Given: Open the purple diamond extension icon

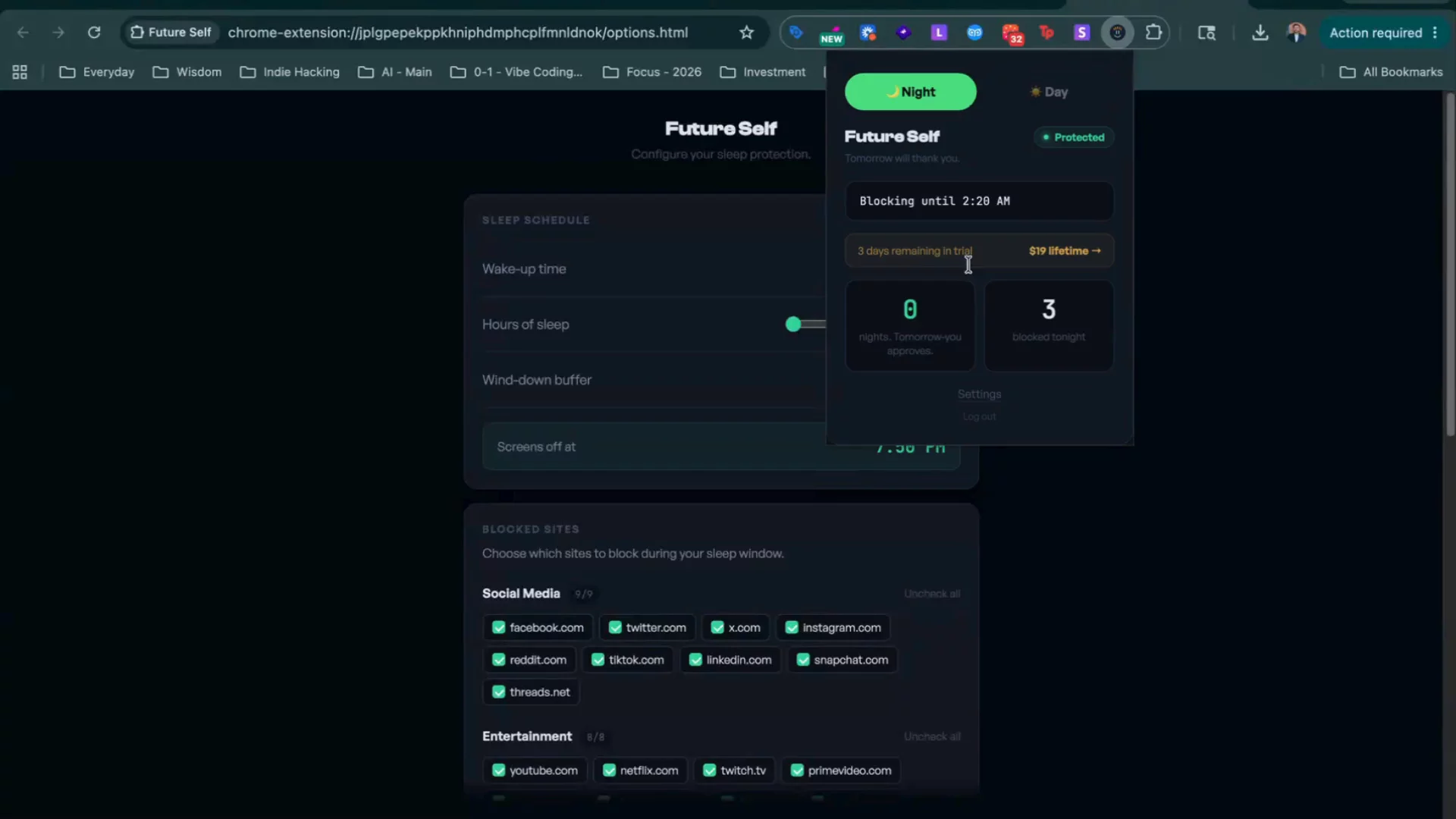Looking at the screenshot, I should click(x=903, y=33).
